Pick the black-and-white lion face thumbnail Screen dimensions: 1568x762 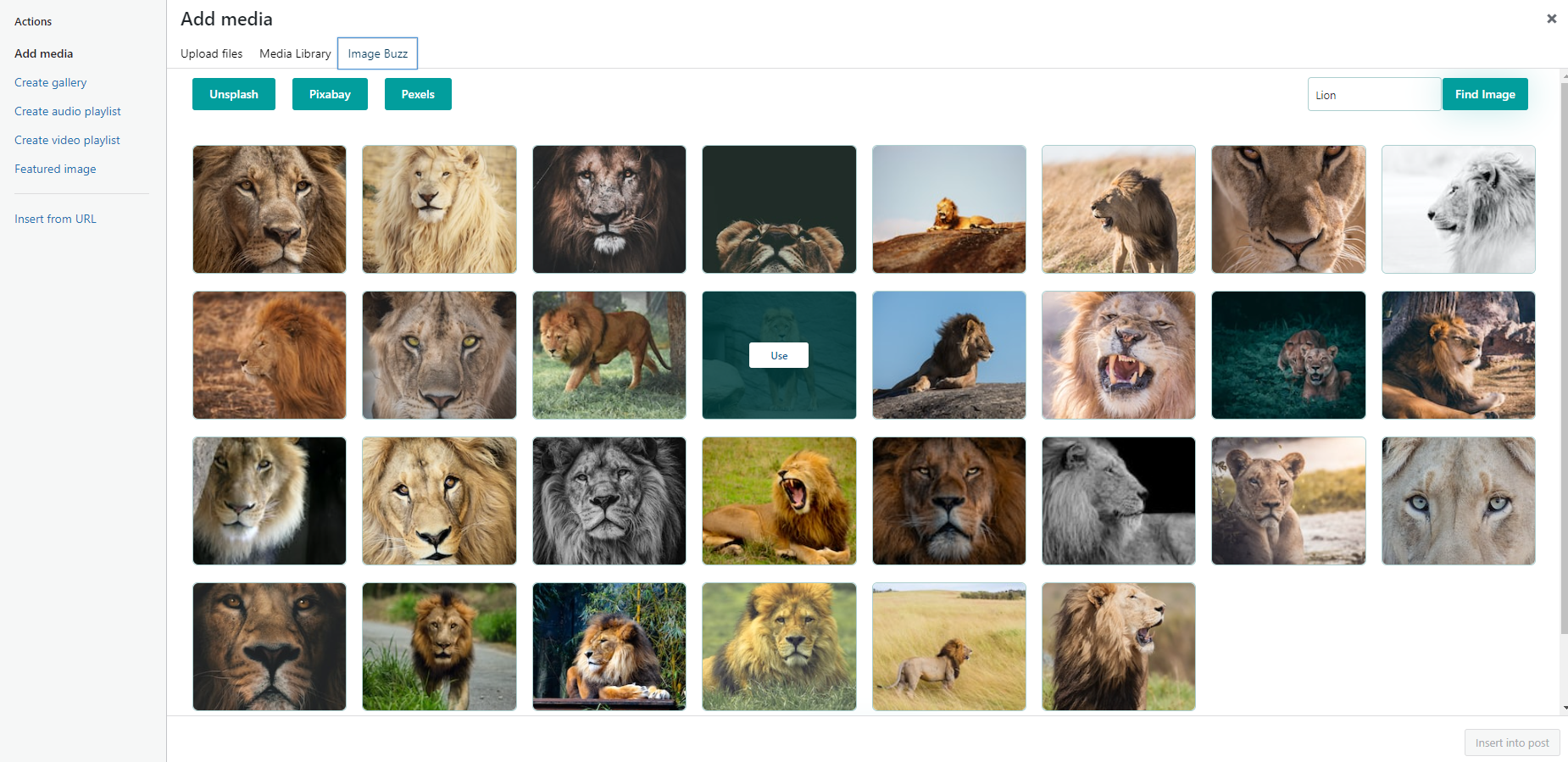609,501
